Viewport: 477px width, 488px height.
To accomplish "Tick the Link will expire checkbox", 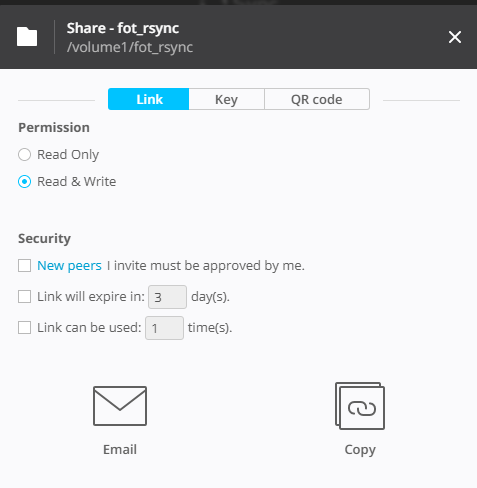I will coord(24,296).
